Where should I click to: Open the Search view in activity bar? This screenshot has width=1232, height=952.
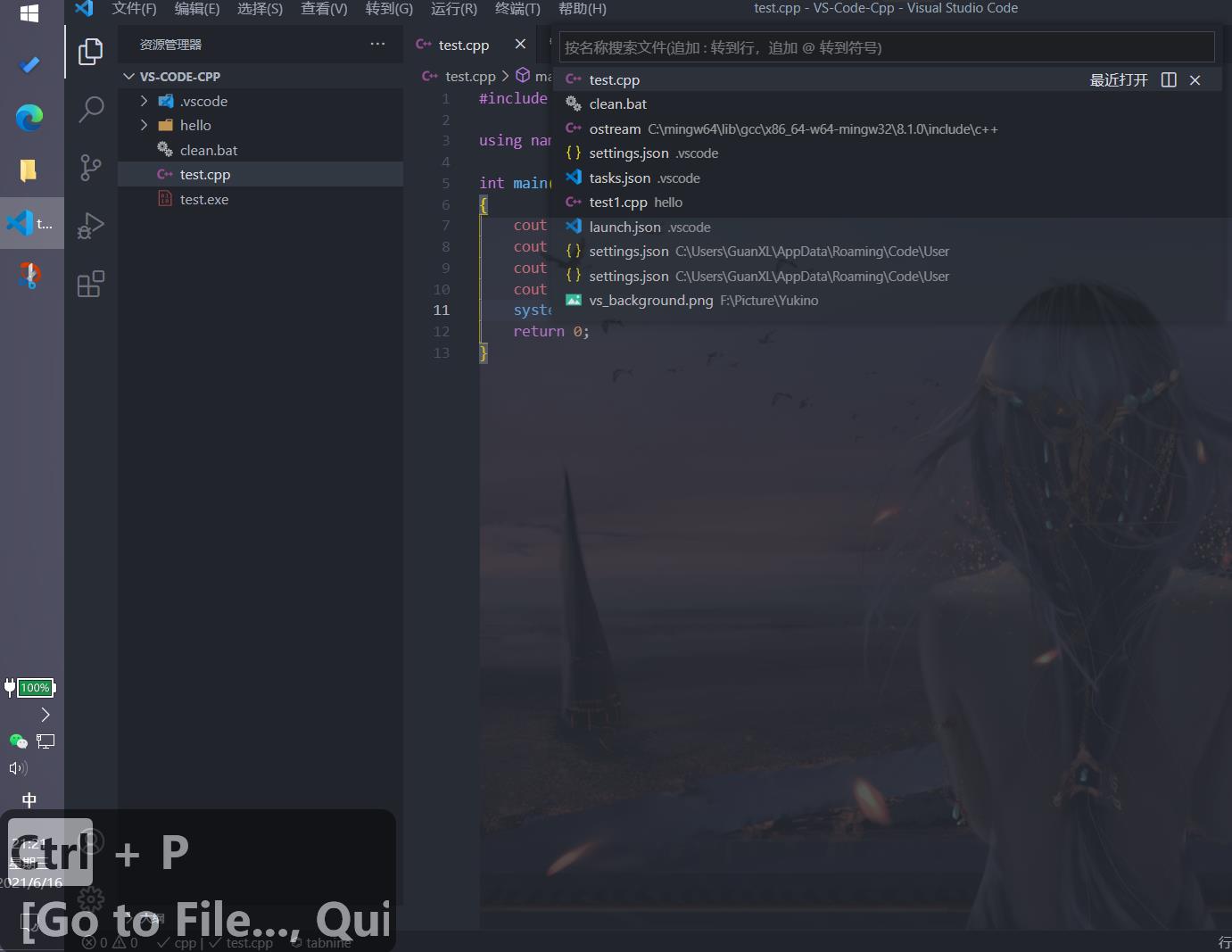coord(90,110)
